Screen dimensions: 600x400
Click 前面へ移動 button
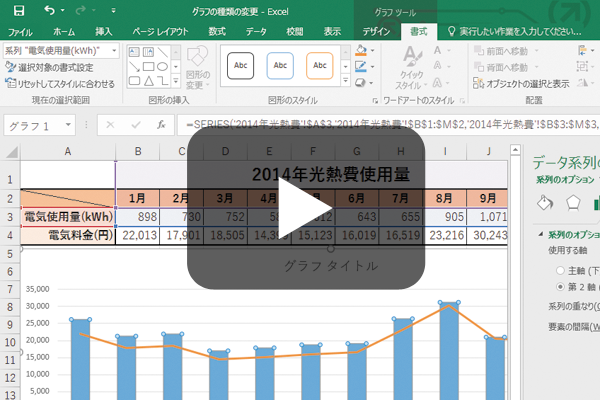[x=501, y=51]
